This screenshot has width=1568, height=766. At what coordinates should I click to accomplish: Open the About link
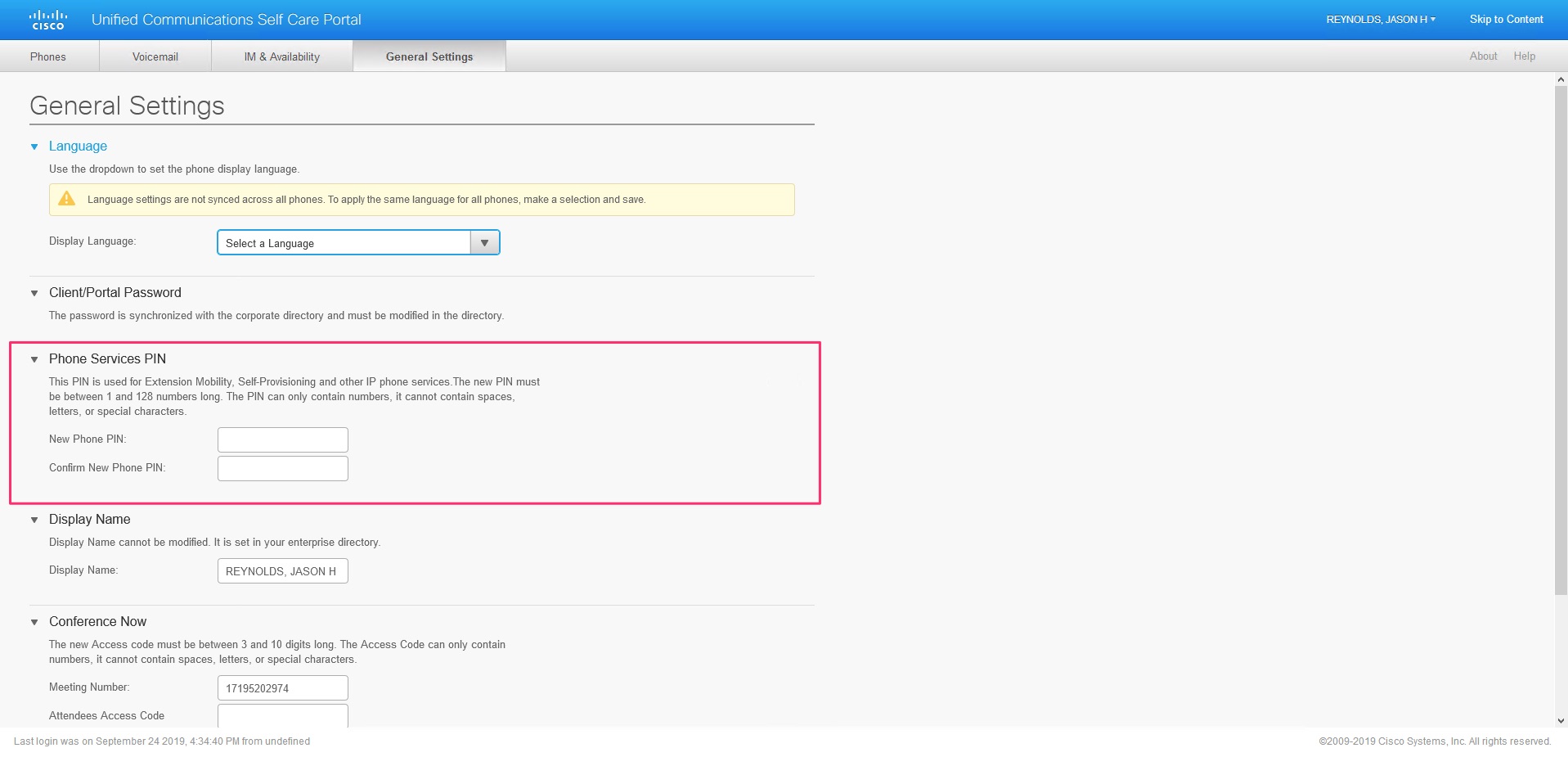point(1483,56)
